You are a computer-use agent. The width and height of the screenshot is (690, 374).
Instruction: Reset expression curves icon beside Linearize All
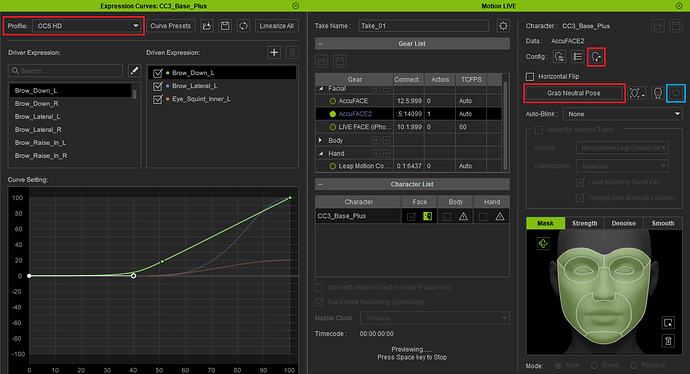pyautogui.click(x=243, y=26)
